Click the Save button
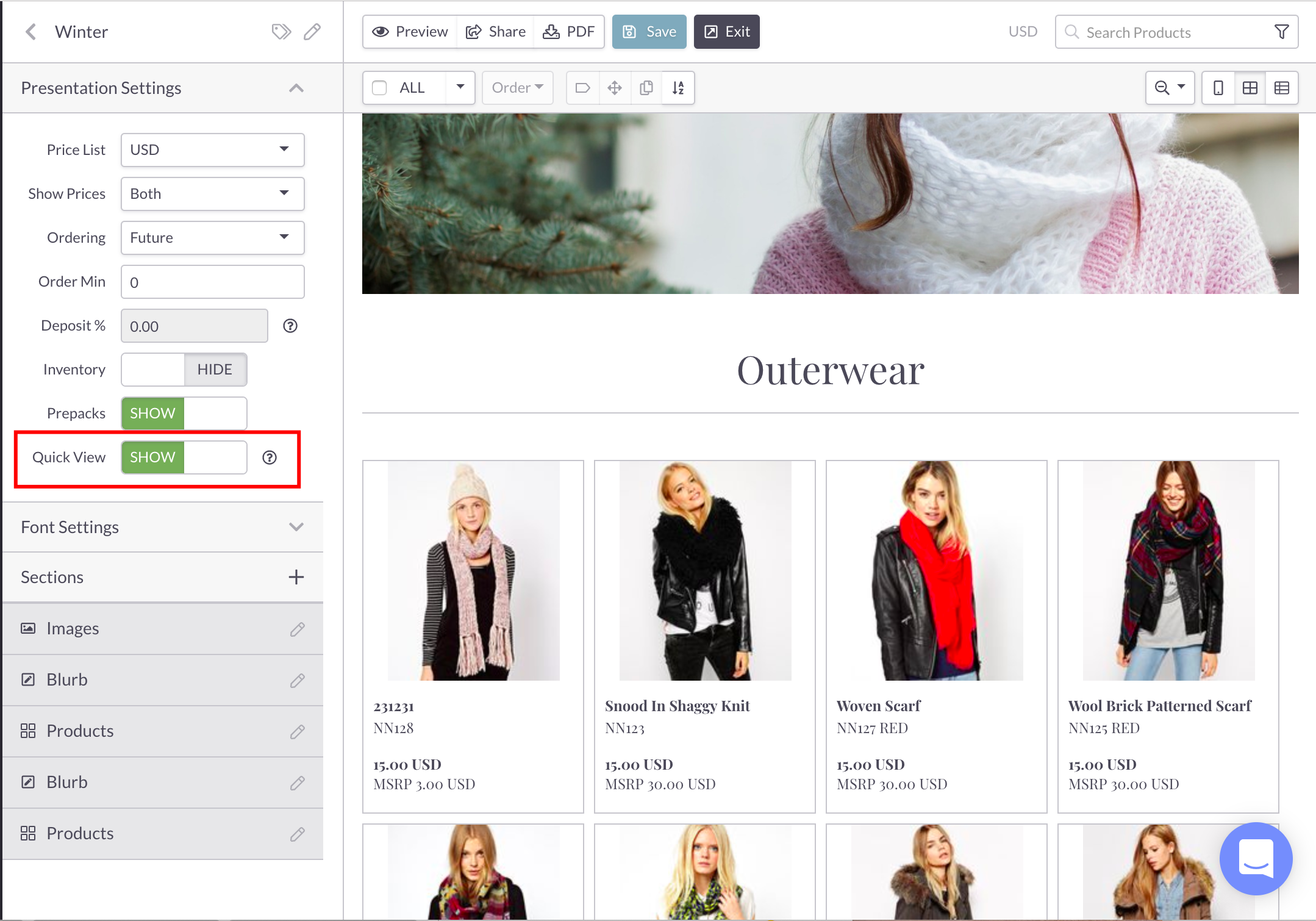Viewport: 1316px width, 921px height. tap(649, 32)
